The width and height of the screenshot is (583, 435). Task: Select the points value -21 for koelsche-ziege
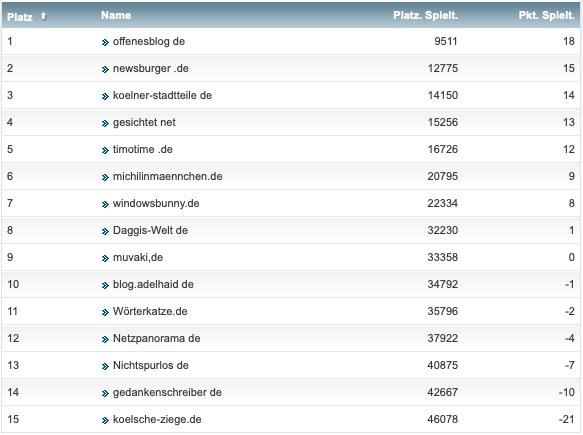(x=567, y=419)
